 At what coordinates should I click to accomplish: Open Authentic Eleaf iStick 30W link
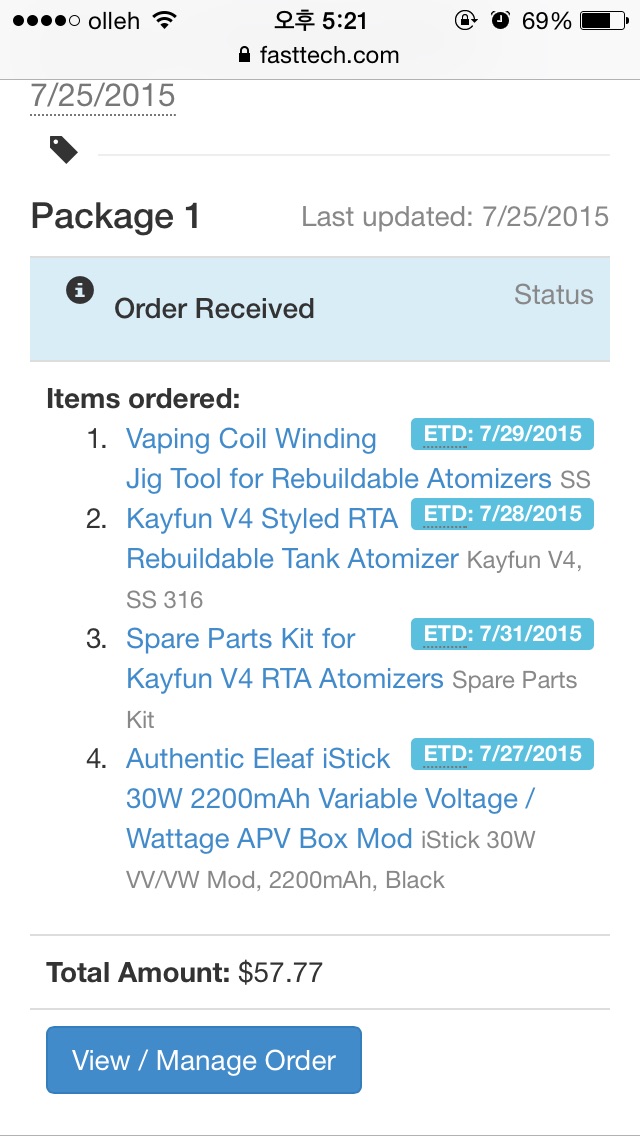(258, 759)
